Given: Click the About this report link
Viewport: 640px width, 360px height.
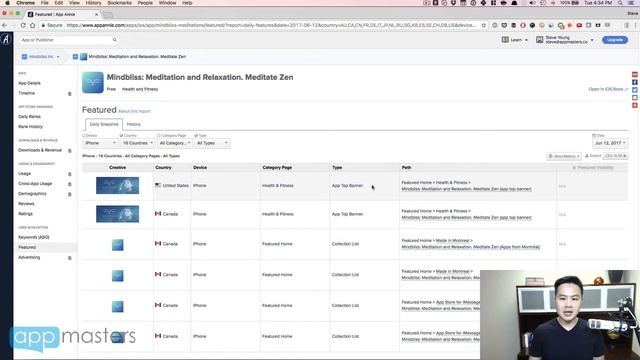Looking at the screenshot, I should pos(134,111).
